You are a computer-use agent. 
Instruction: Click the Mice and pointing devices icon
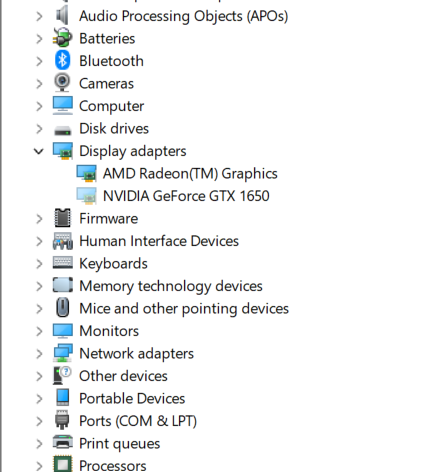click(x=62, y=308)
